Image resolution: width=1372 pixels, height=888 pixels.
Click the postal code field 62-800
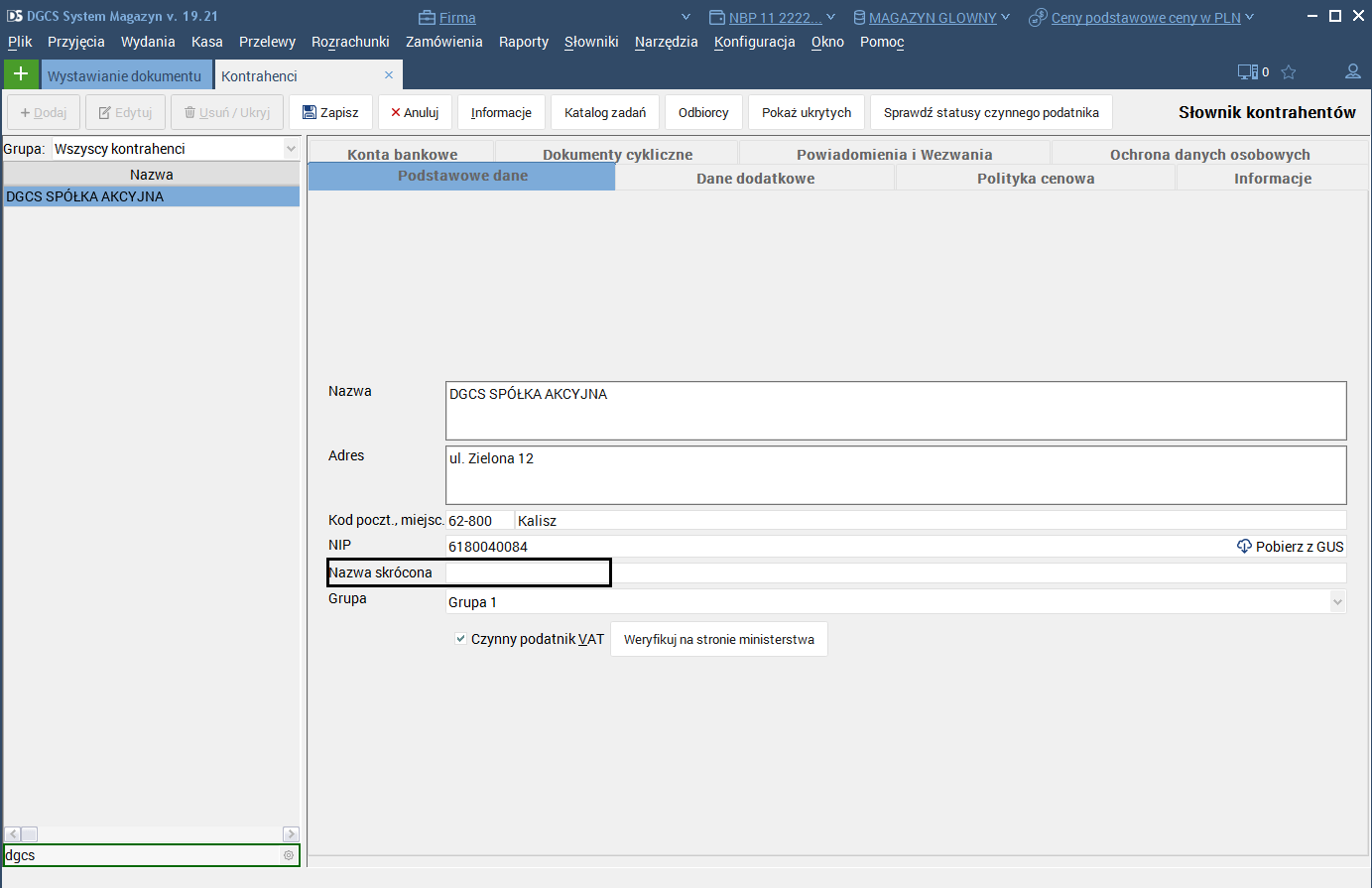coord(480,520)
